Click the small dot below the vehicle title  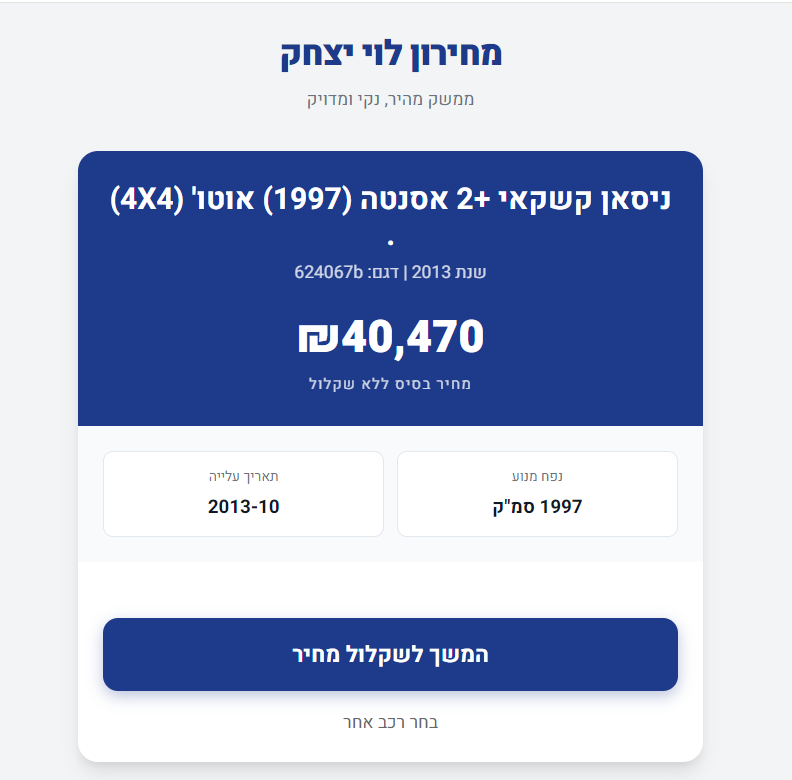coord(390,242)
